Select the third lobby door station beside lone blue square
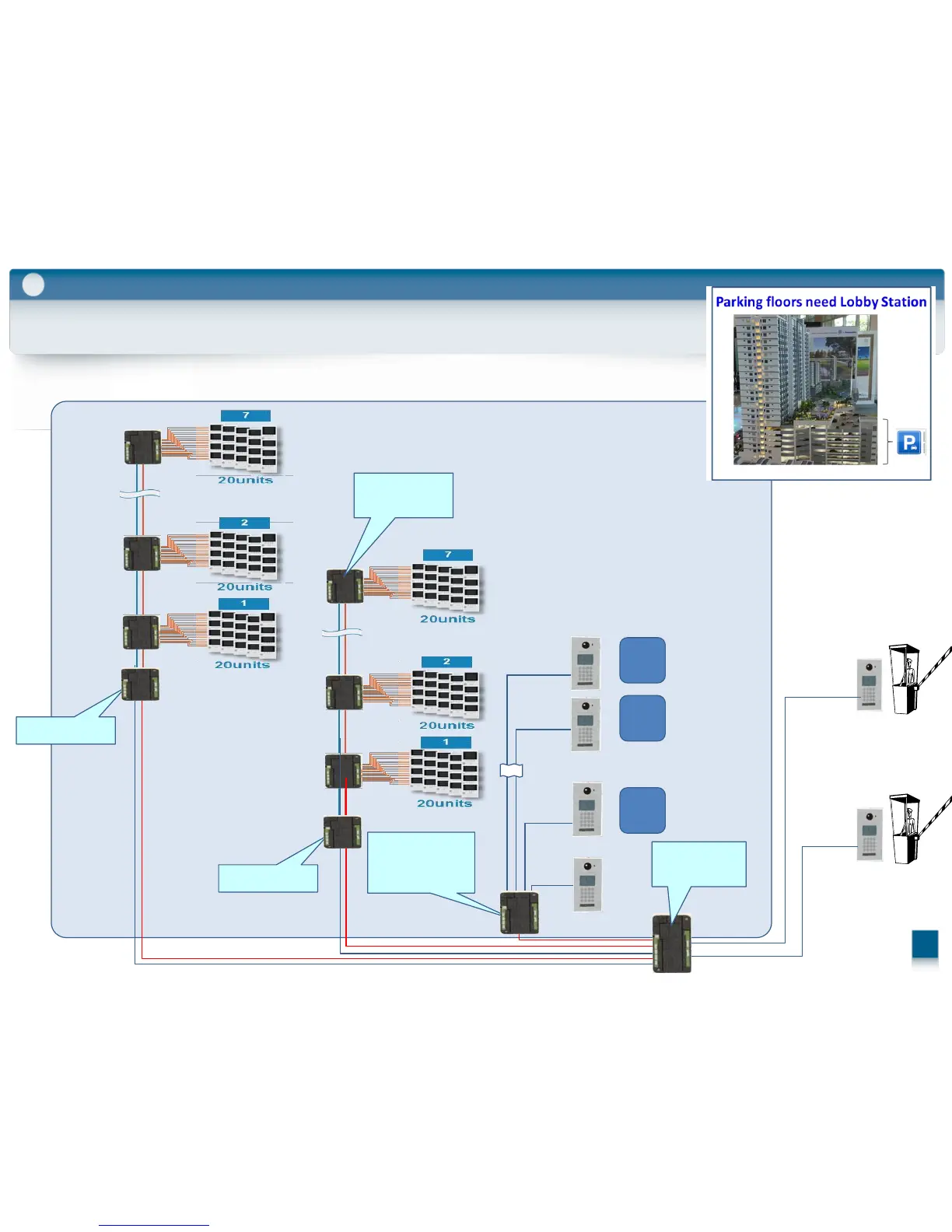952x1232 pixels. click(x=587, y=809)
